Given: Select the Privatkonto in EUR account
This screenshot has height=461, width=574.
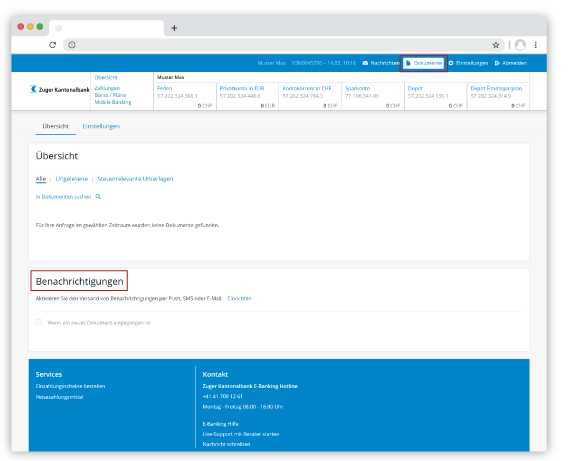Looking at the screenshot, I should [247, 96].
